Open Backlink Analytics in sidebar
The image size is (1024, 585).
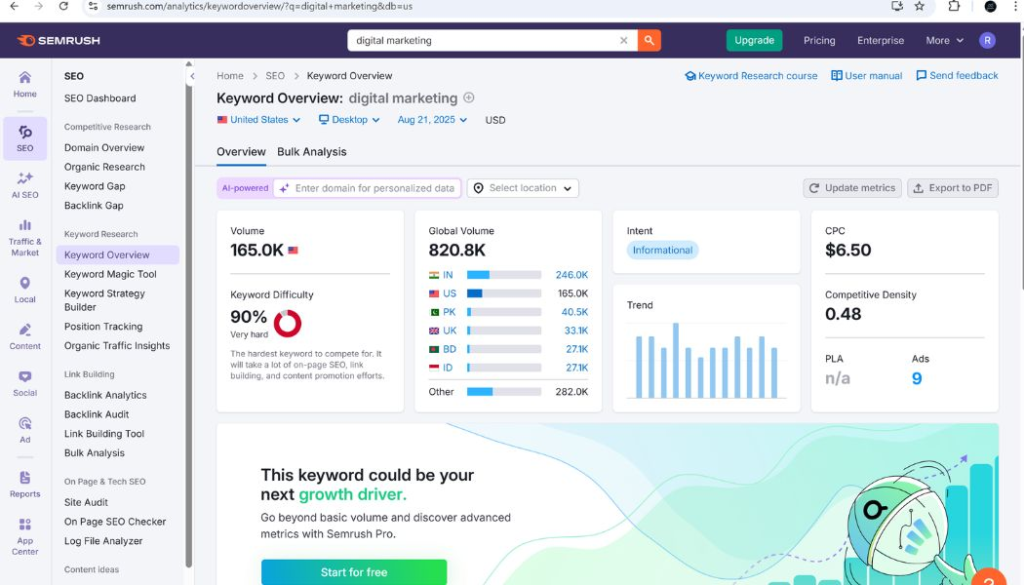(x=105, y=395)
